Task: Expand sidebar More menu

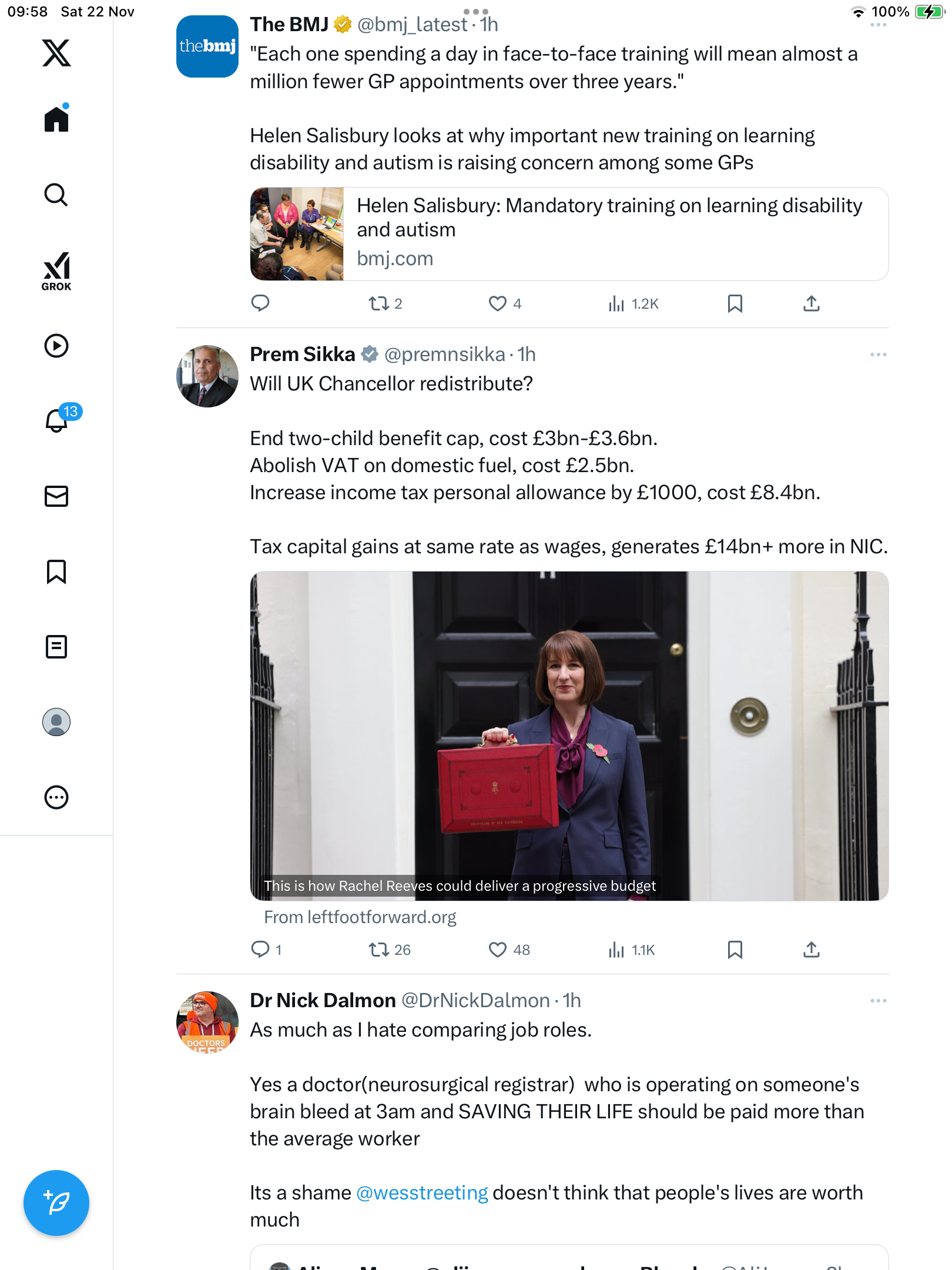Action: click(56, 797)
